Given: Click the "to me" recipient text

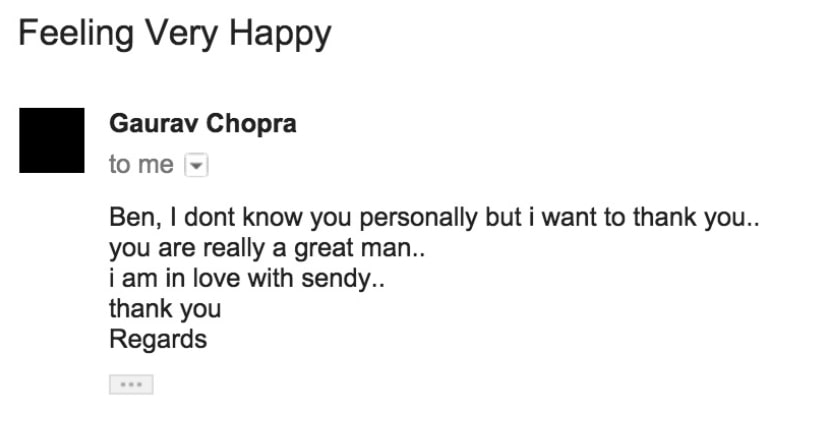Looking at the screenshot, I should point(141,165).
